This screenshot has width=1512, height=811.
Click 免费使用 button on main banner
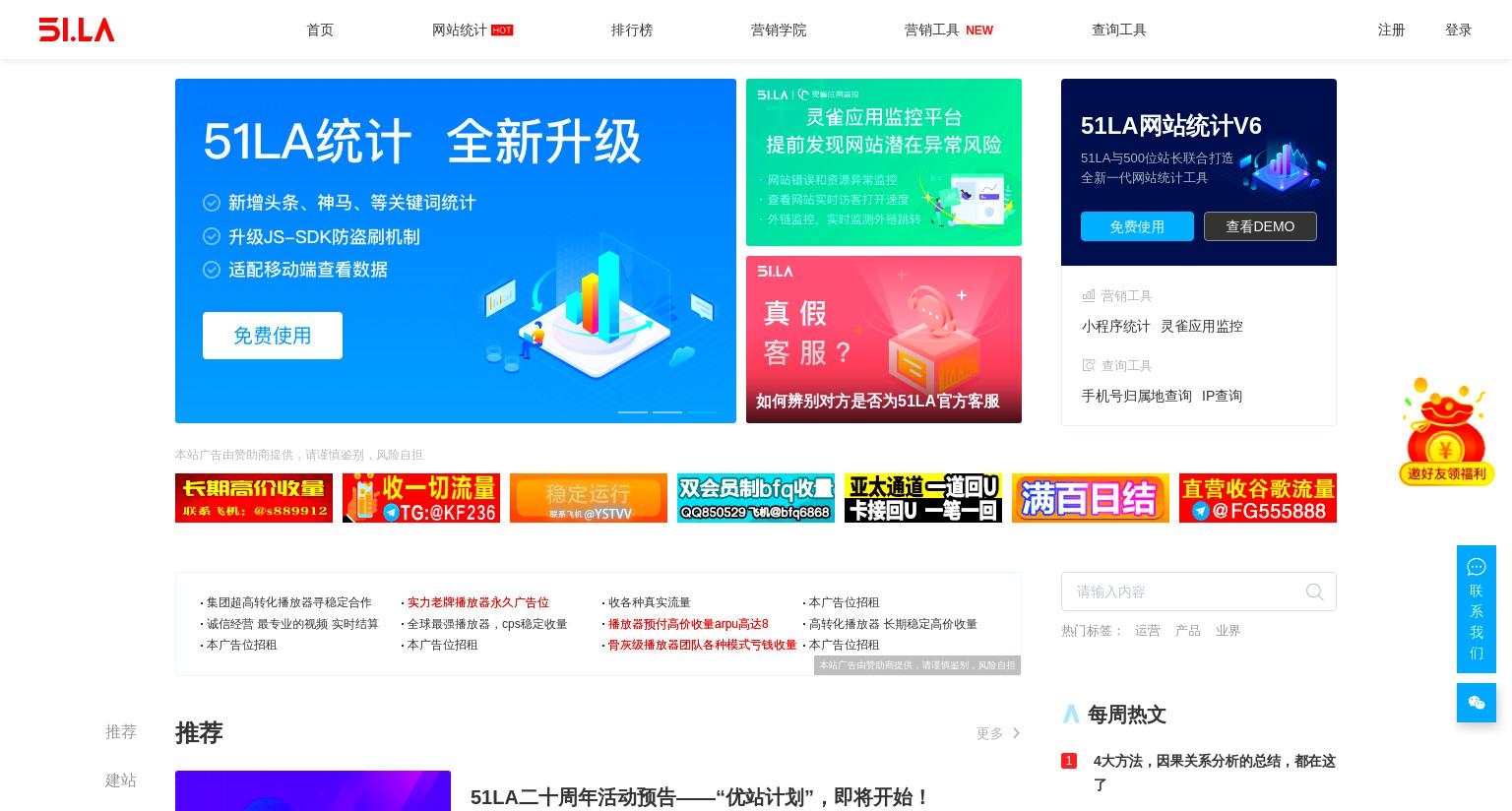pyautogui.click(x=273, y=336)
